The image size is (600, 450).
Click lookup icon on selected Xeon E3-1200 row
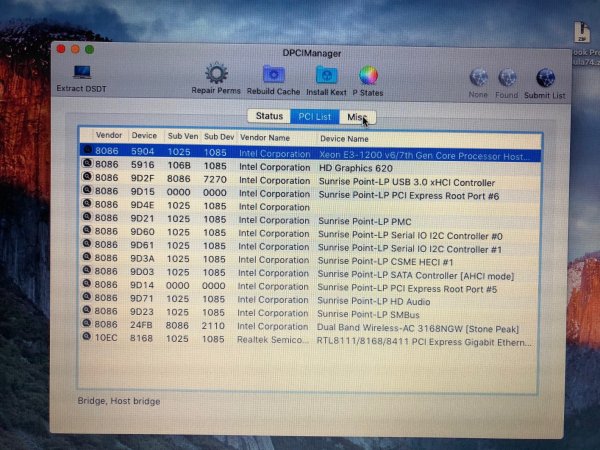coord(88,150)
